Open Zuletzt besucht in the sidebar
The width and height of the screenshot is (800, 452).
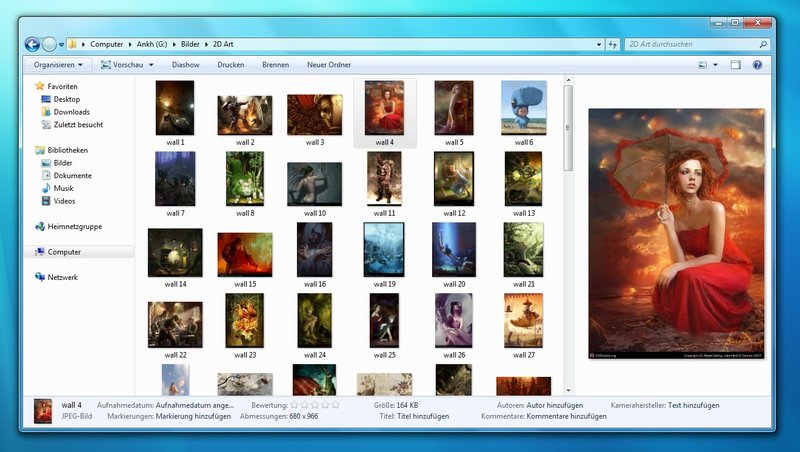(72, 124)
